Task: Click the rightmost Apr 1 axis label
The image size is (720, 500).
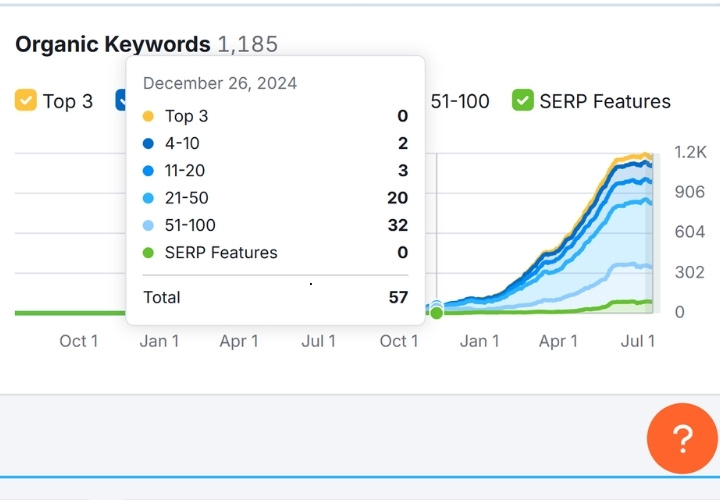Action: coord(558,341)
